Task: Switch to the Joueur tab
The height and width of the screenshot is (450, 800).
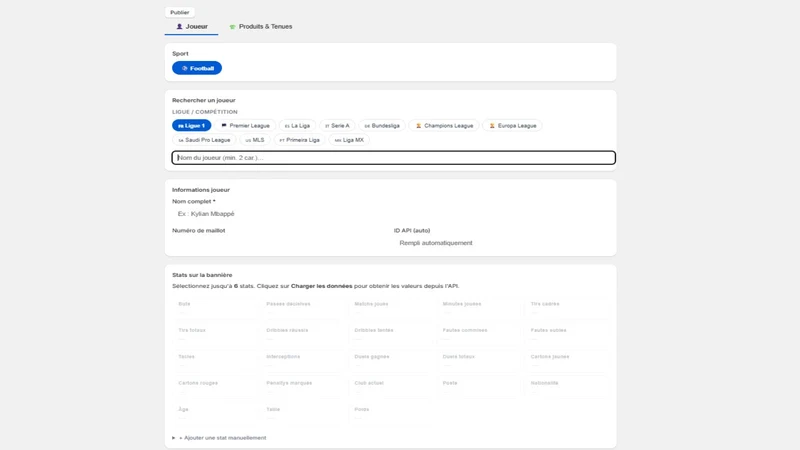Action: (191, 27)
